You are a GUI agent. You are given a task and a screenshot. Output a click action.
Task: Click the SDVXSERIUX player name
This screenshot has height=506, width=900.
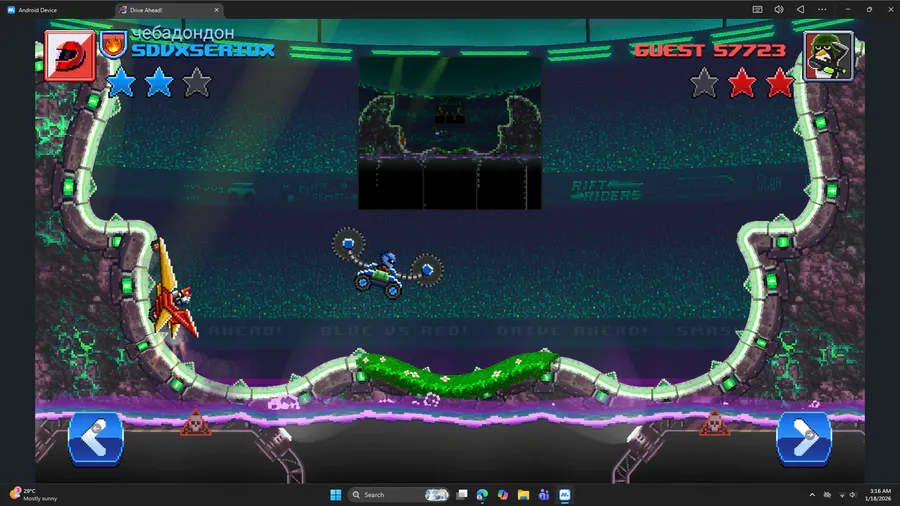203,50
